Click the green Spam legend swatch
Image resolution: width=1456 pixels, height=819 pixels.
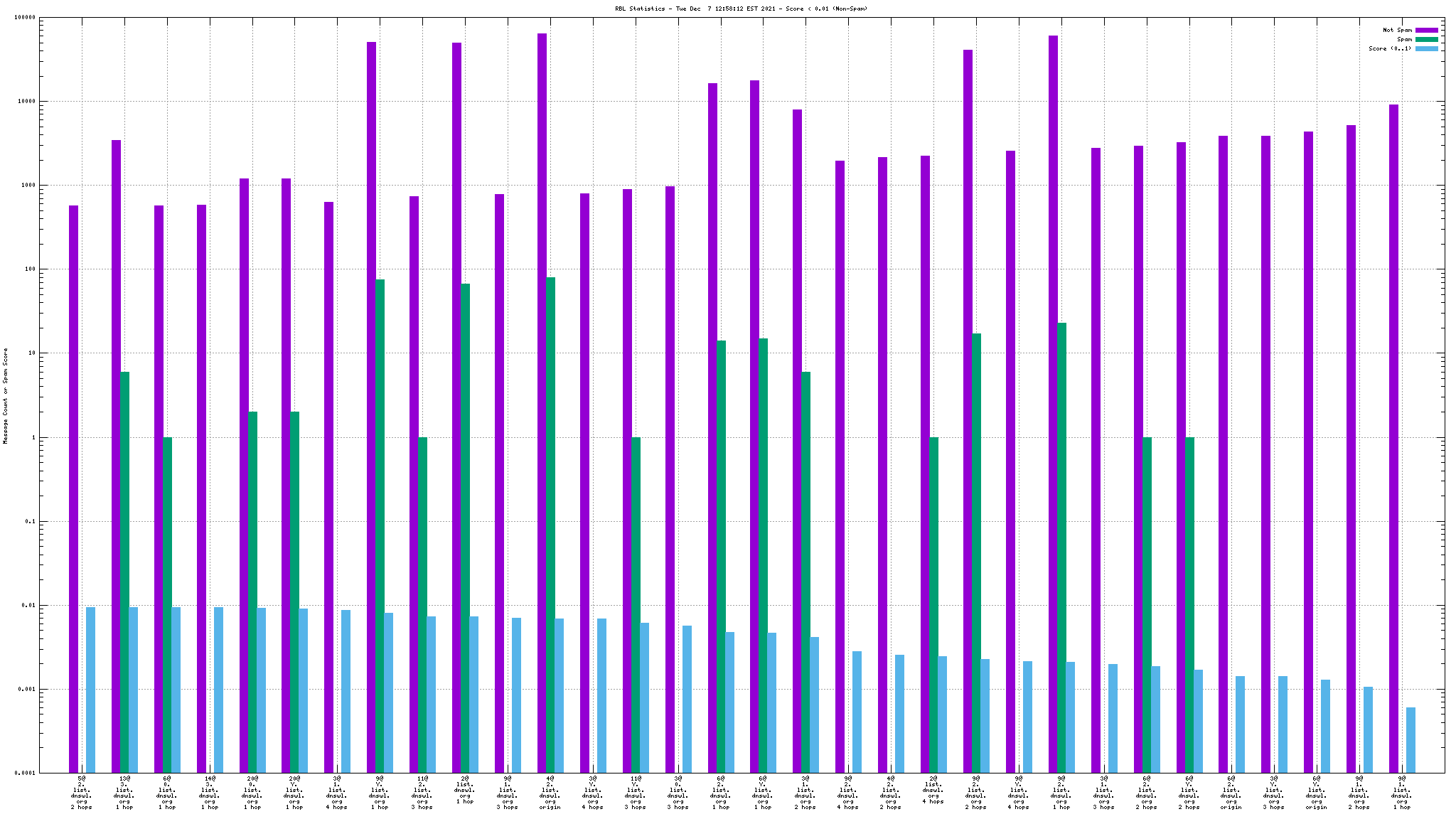point(1426,39)
